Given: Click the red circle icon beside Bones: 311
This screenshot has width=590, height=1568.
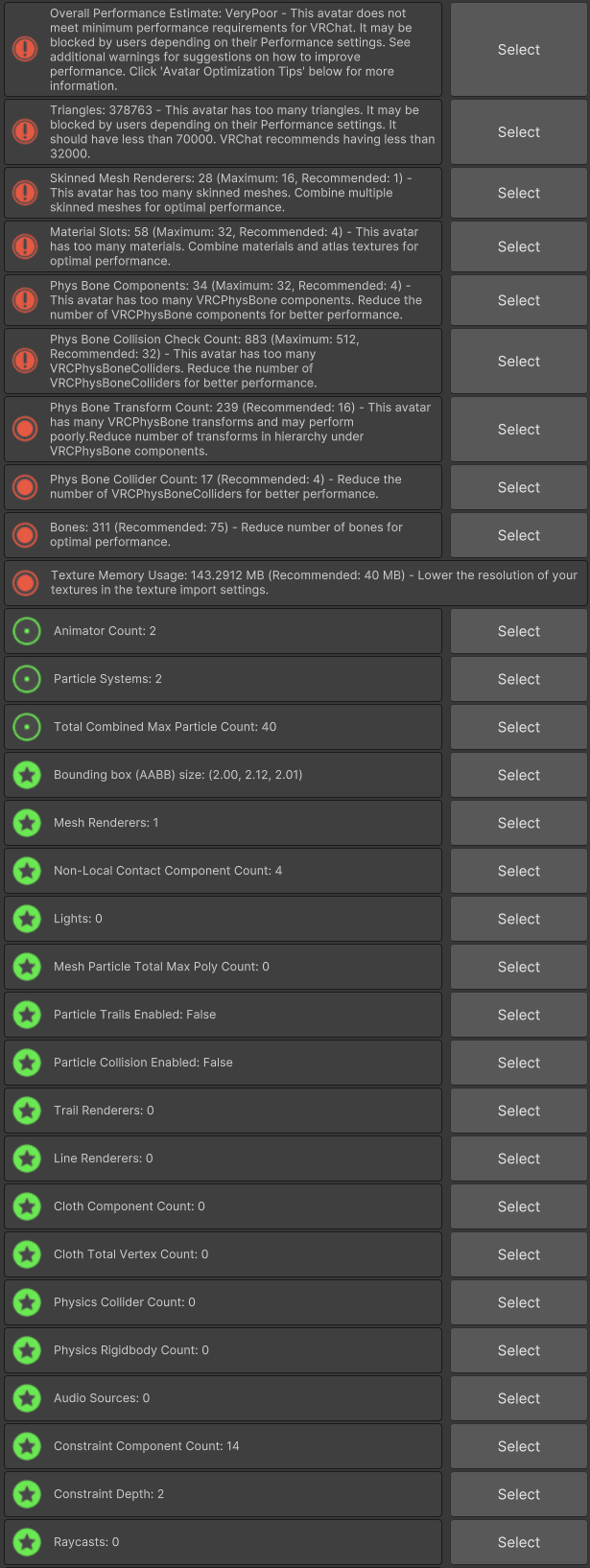Looking at the screenshot, I should pos(25,535).
